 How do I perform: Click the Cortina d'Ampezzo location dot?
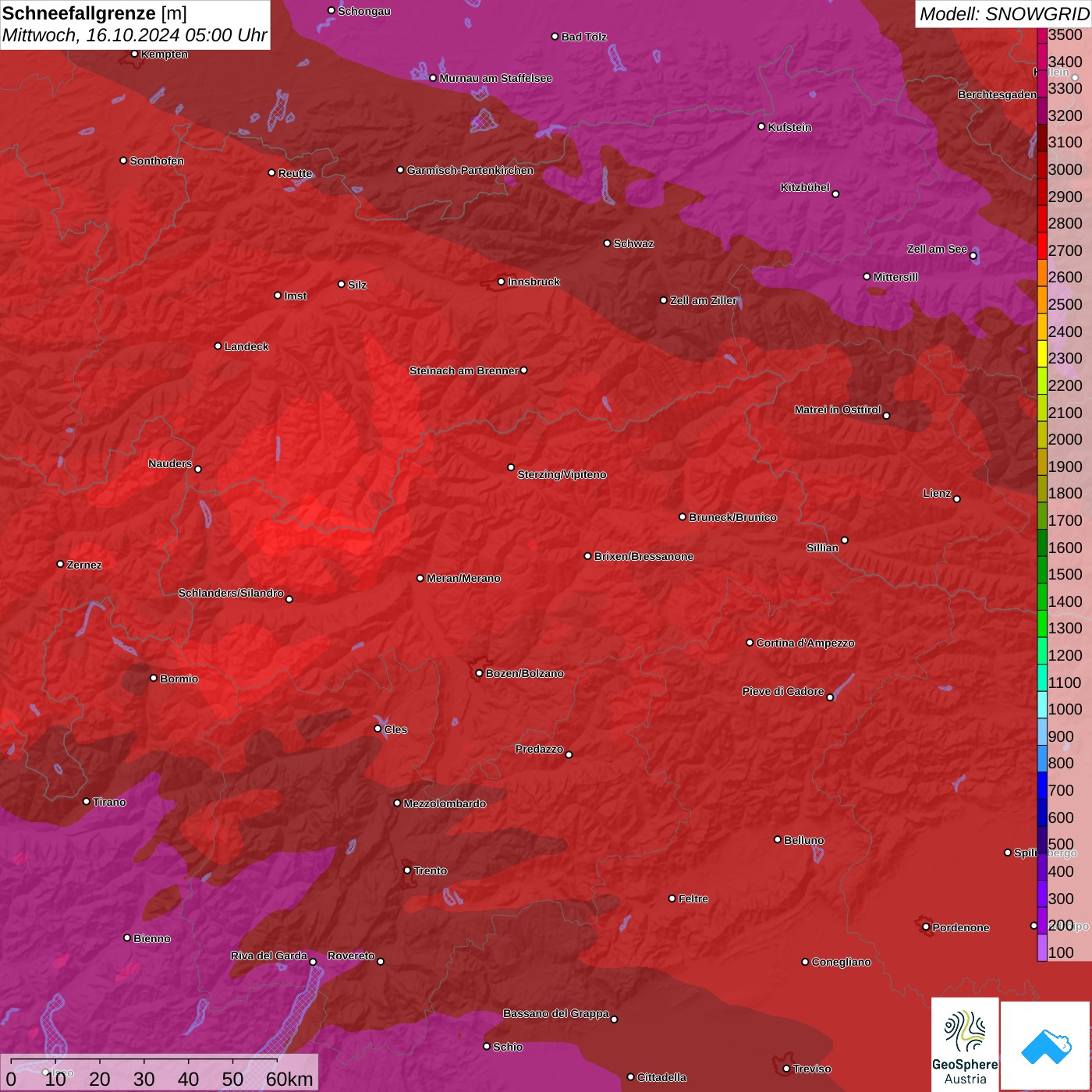750,643
